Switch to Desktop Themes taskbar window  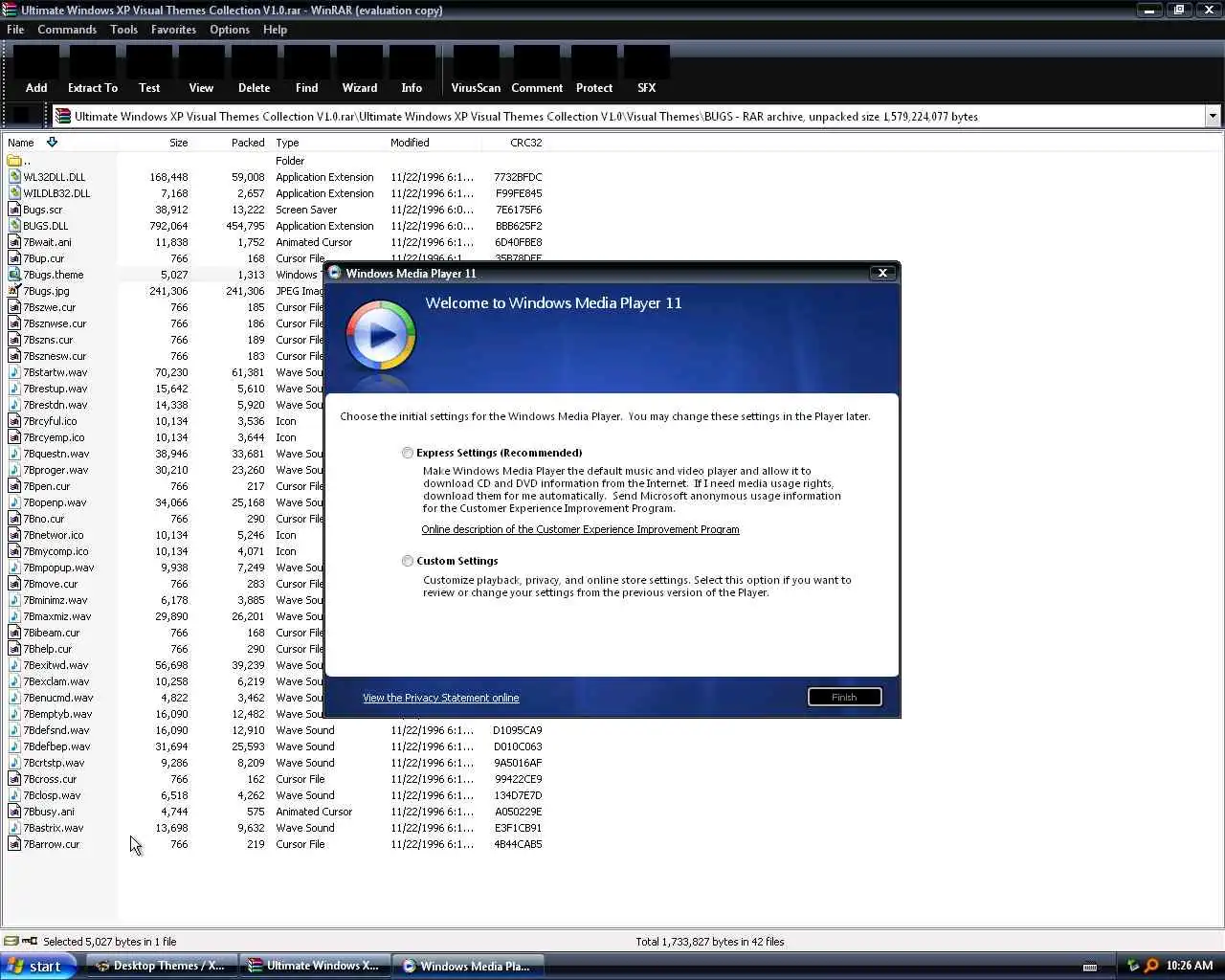(x=161, y=966)
